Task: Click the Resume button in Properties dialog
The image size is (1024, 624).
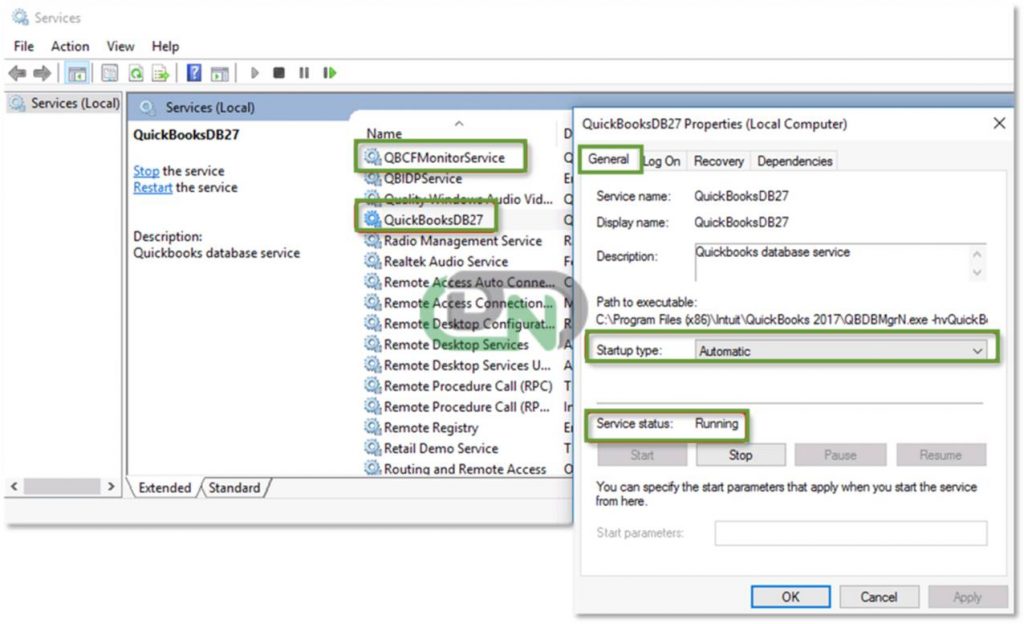Action: pyautogui.click(x=940, y=455)
